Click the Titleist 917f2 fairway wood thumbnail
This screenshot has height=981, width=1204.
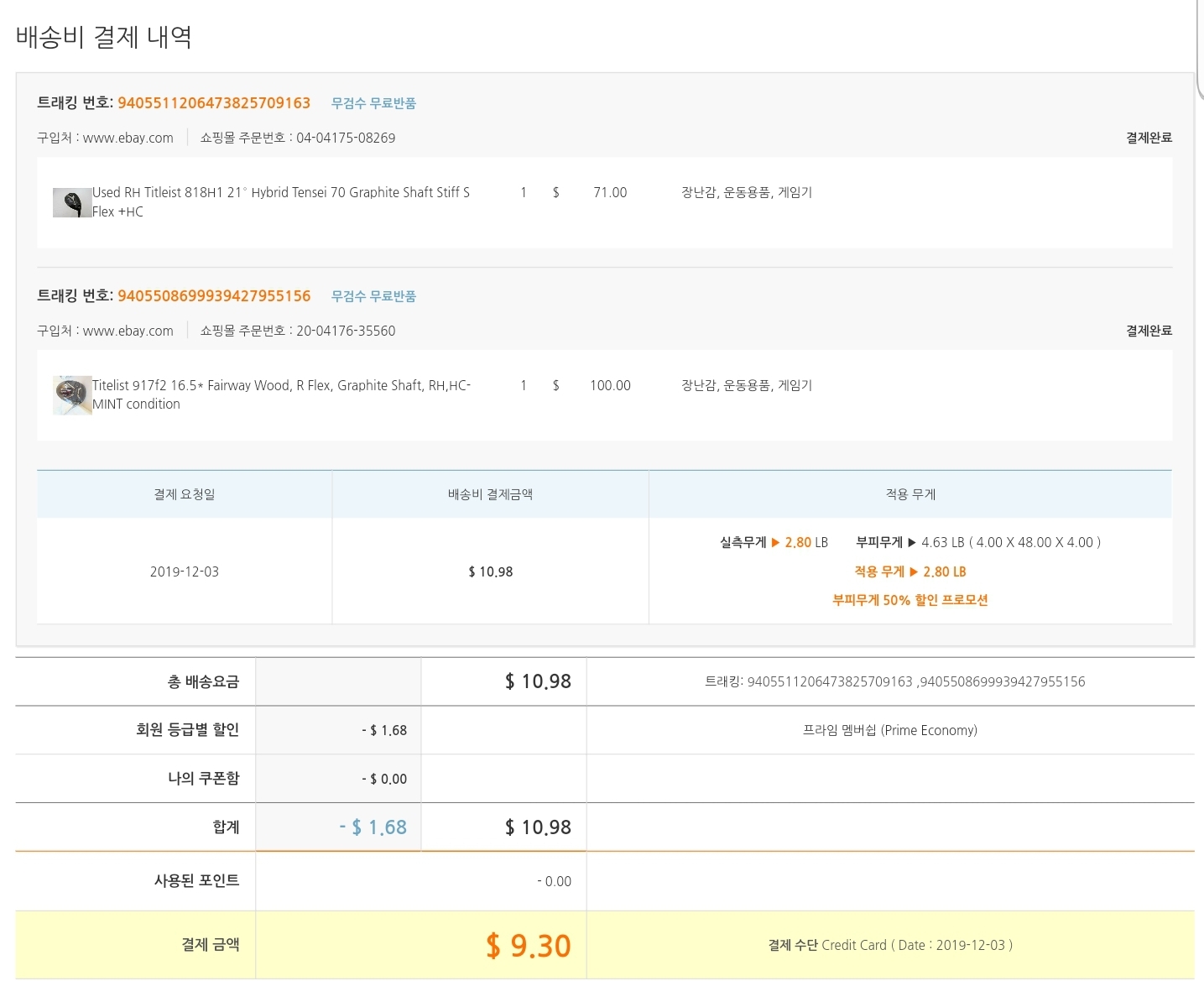72,394
